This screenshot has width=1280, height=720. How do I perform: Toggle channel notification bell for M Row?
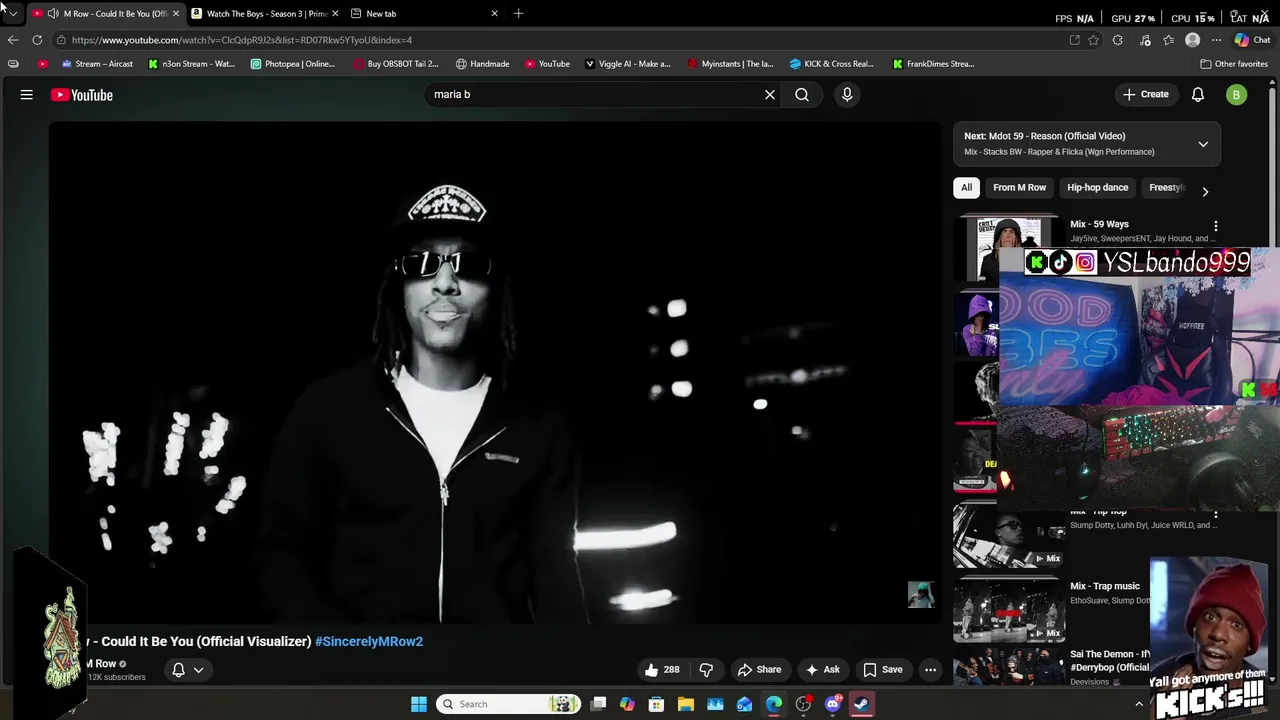[188, 670]
